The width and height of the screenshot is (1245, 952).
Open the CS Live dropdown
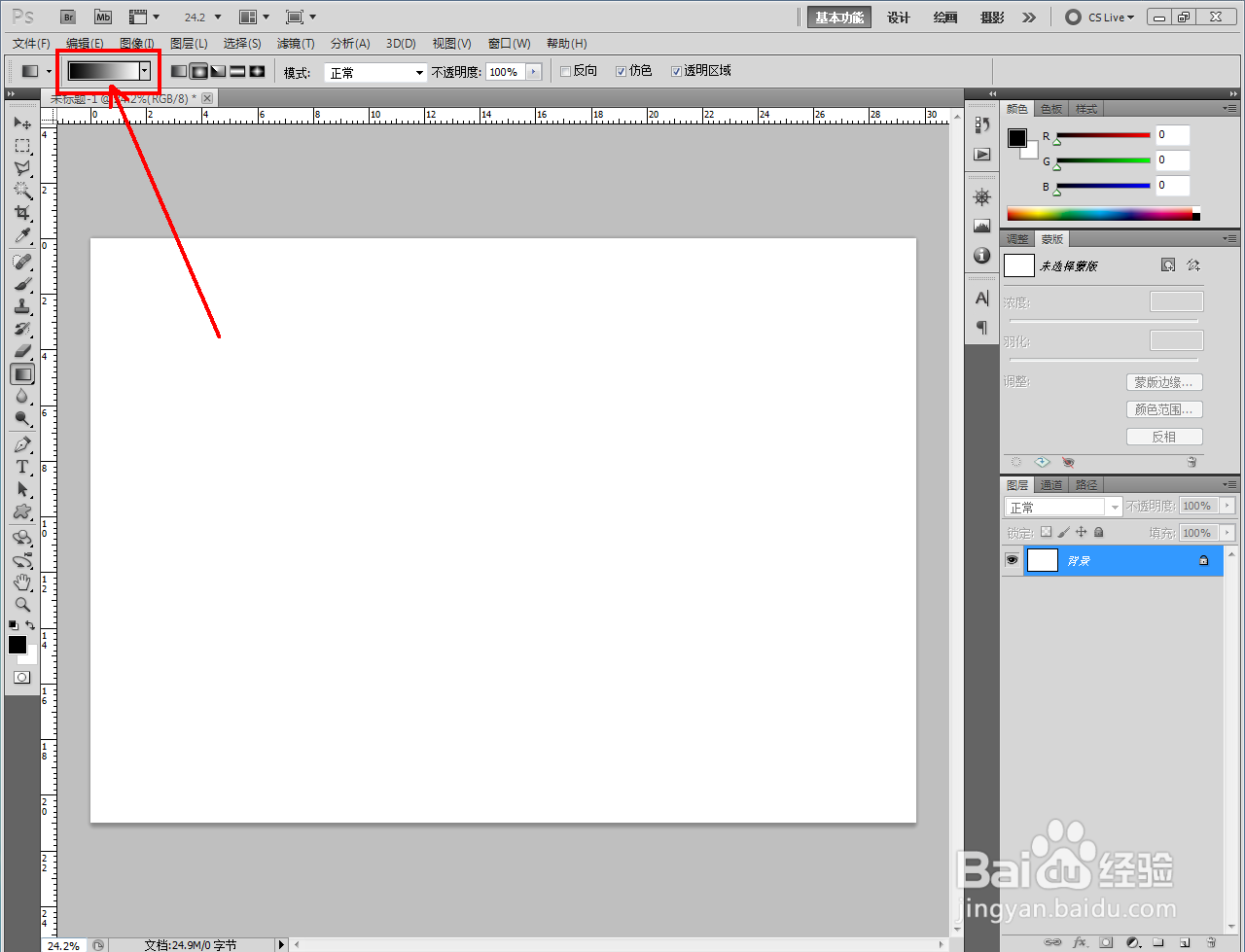[x=1100, y=18]
